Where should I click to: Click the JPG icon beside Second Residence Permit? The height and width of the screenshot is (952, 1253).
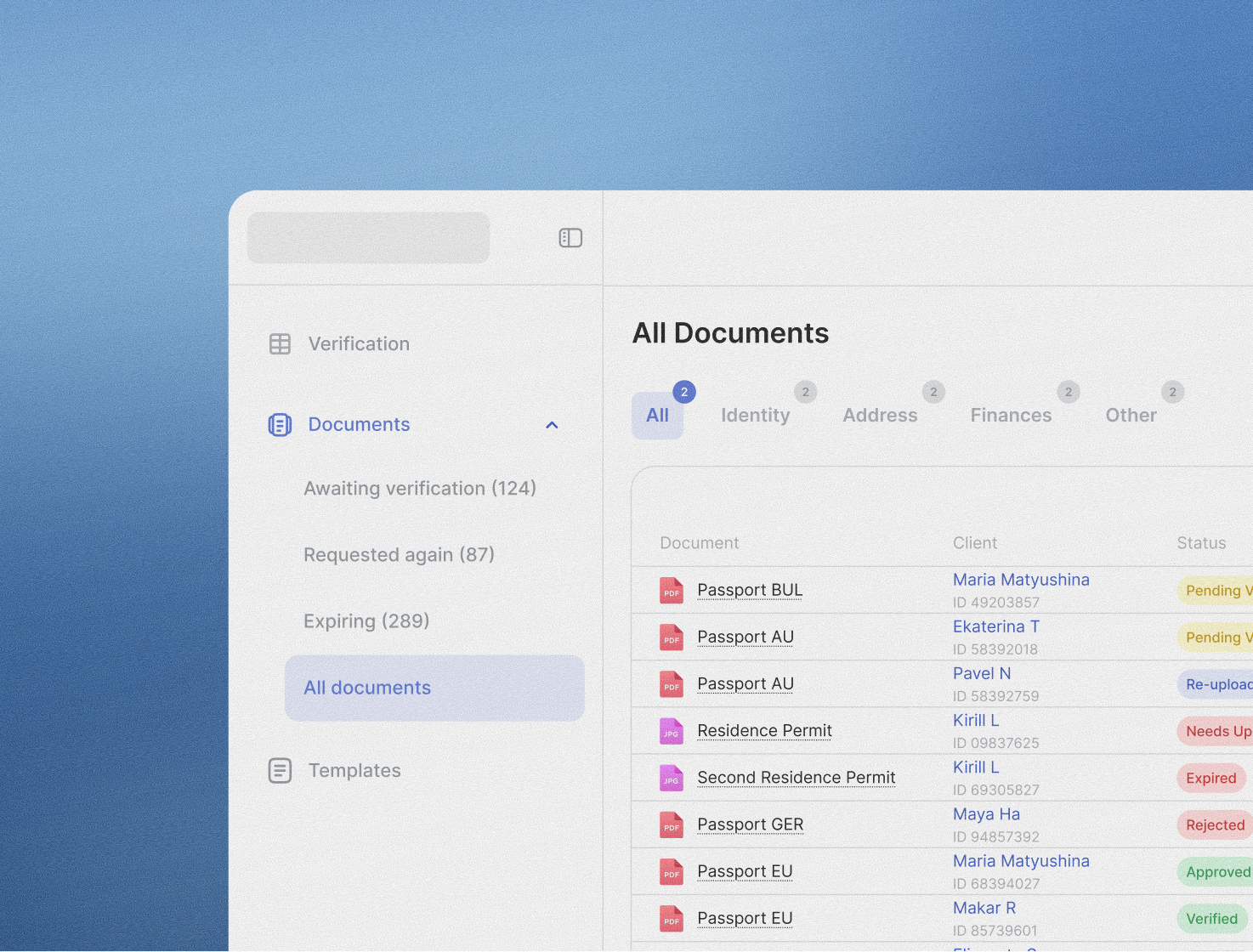point(672,777)
